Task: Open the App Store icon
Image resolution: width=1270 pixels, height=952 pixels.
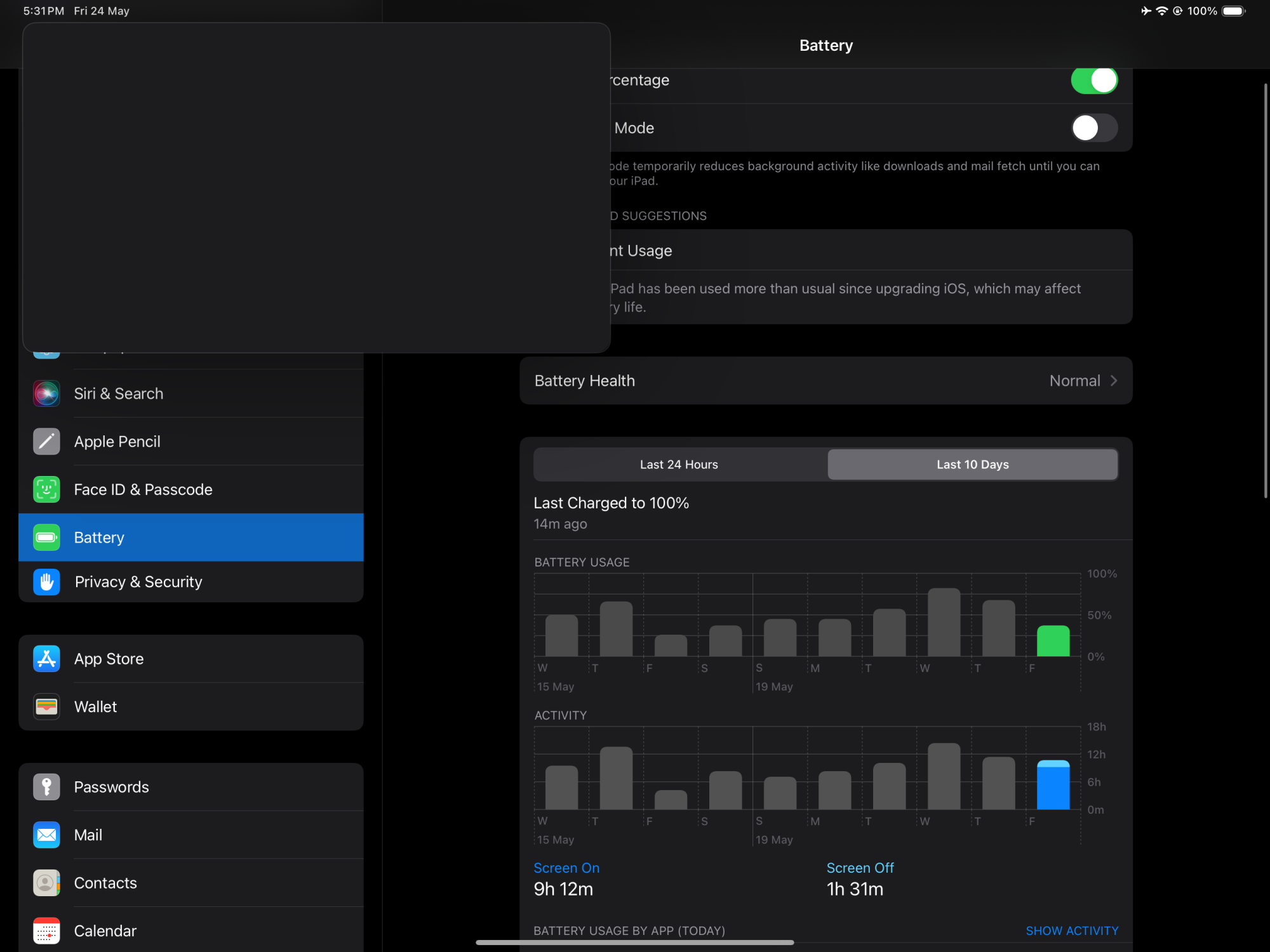Action: [x=46, y=659]
